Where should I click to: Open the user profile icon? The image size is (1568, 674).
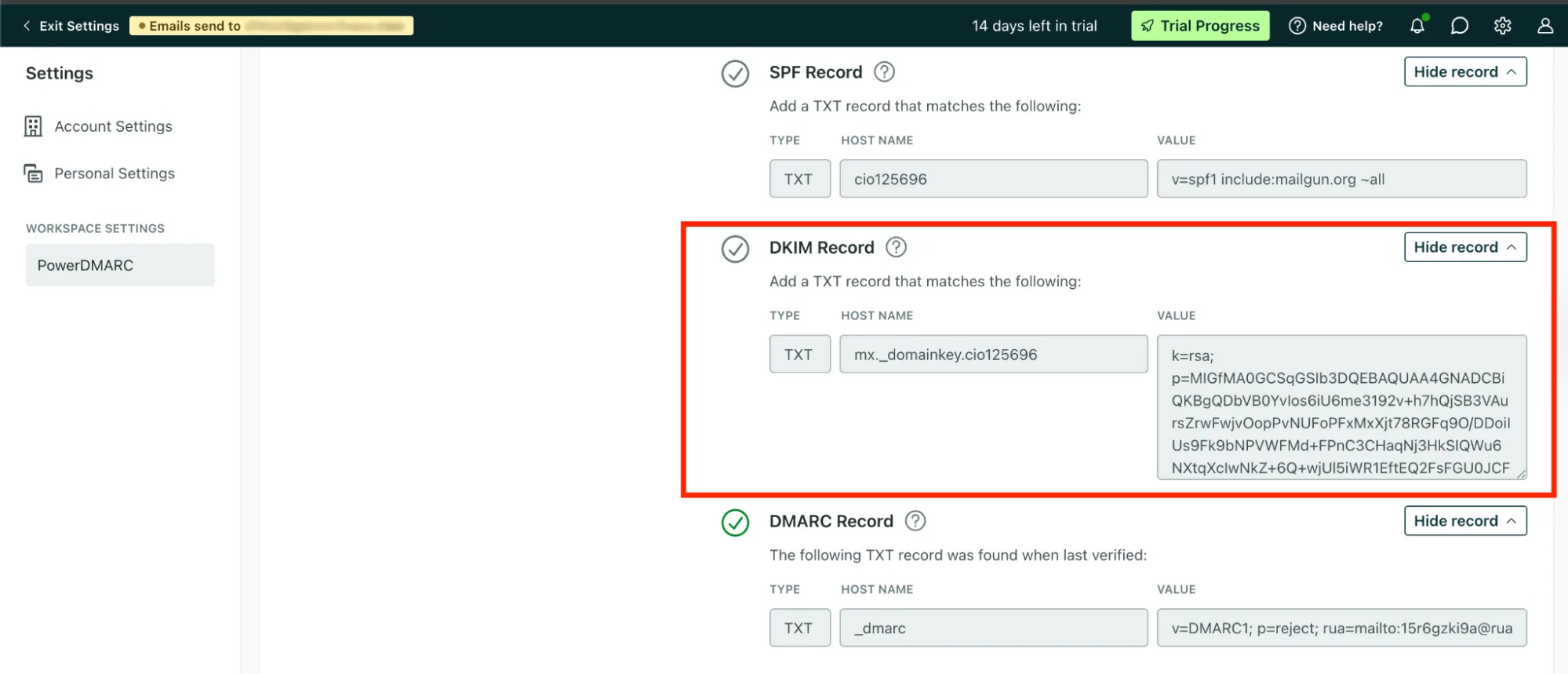point(1545,26)
